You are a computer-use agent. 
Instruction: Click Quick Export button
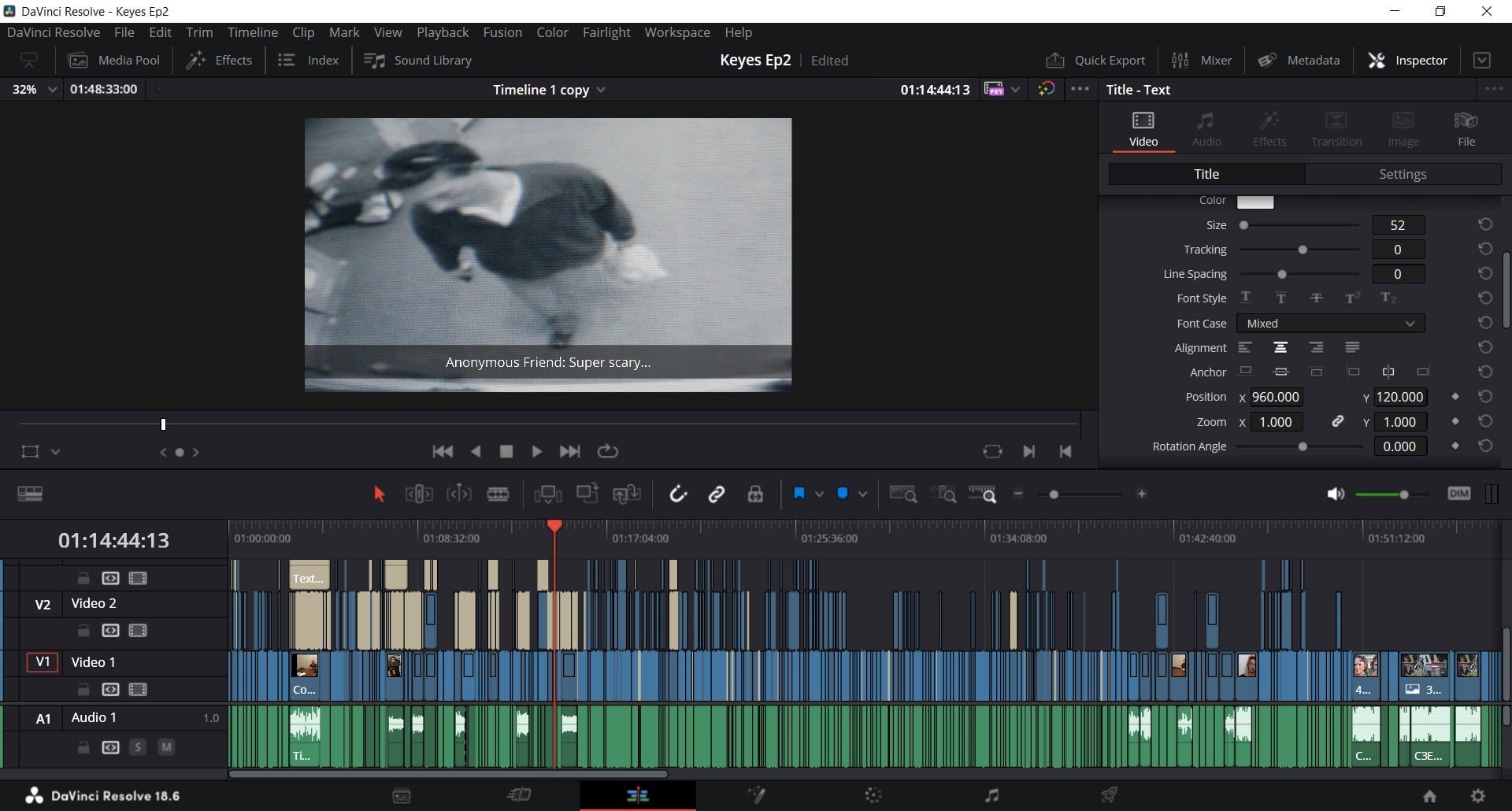[x=1095, y=61]
